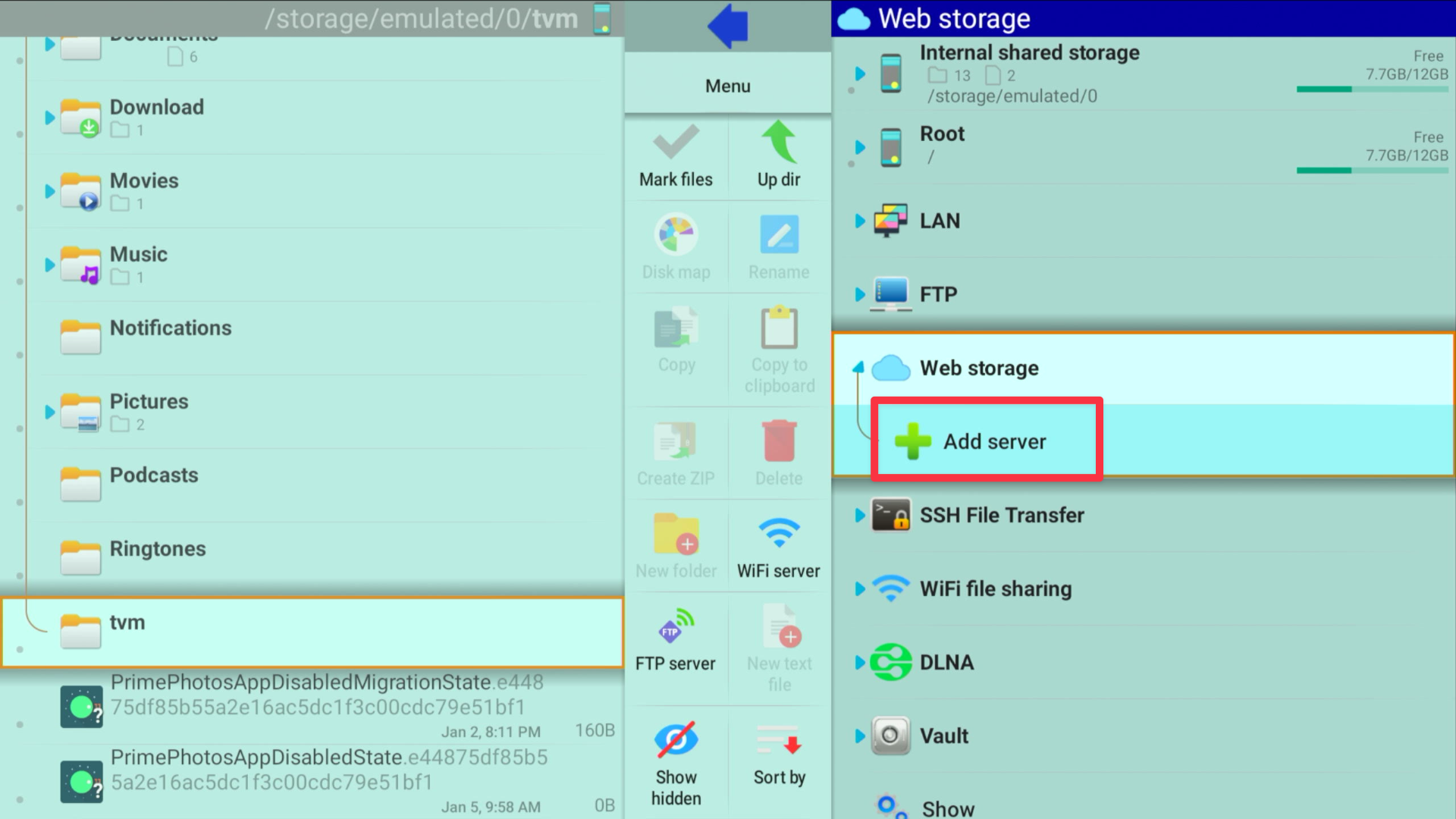Open the Menu header
The image size is (1456, 819).
pos(727,86)
